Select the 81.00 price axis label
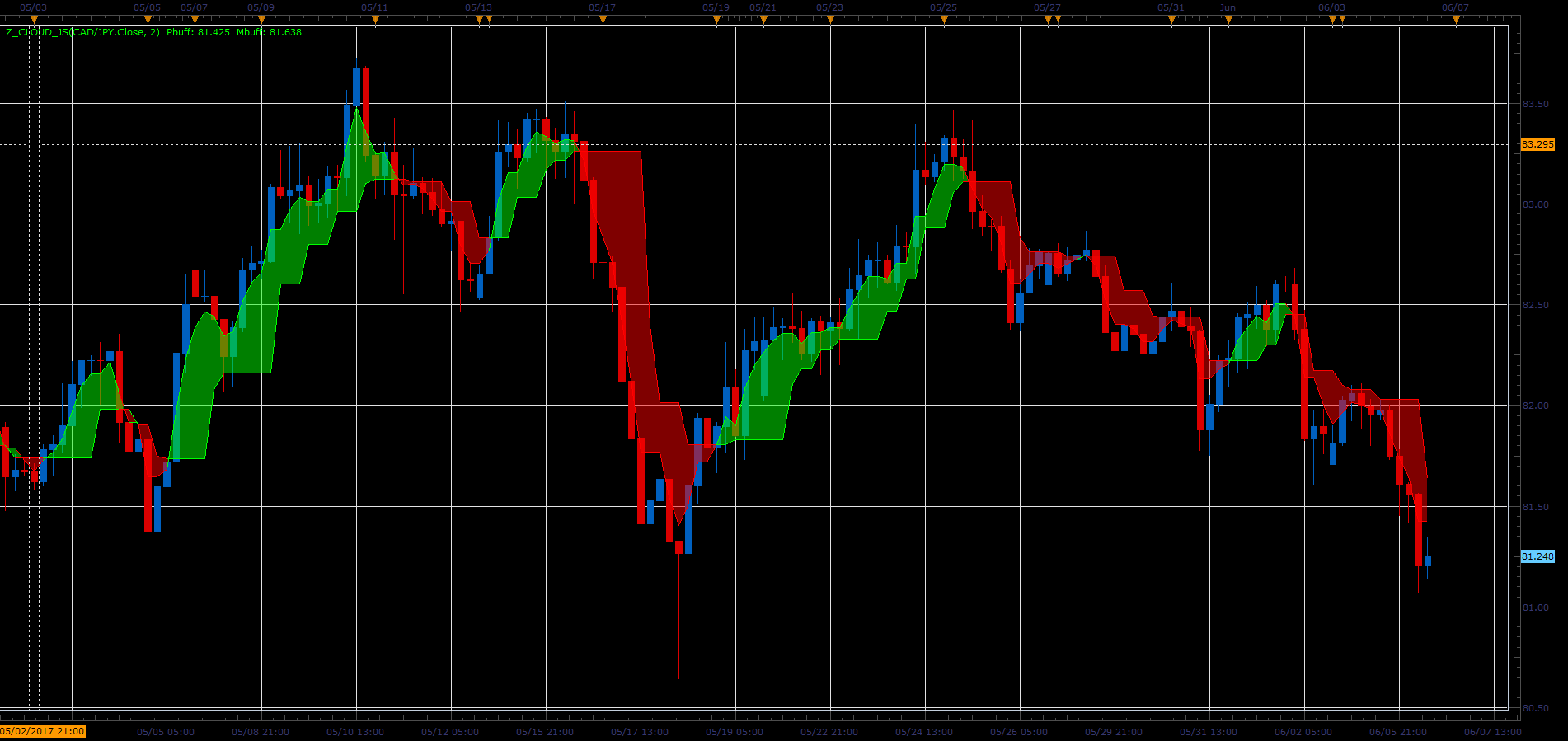The height and width of the screenshot is (741, 1568). coord(1535,607)
